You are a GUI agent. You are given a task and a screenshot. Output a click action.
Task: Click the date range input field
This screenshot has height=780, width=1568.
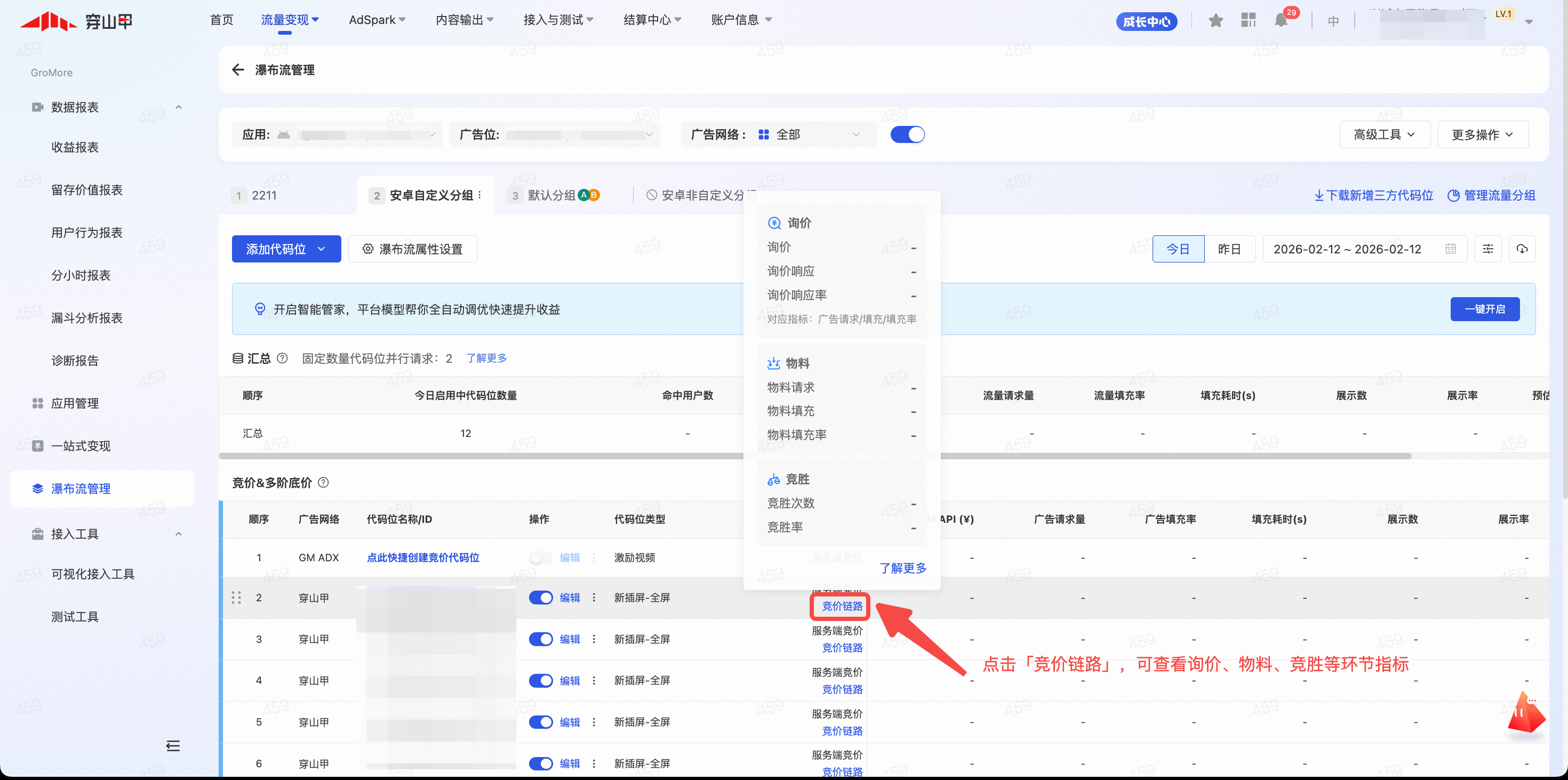click(1357, 249)
